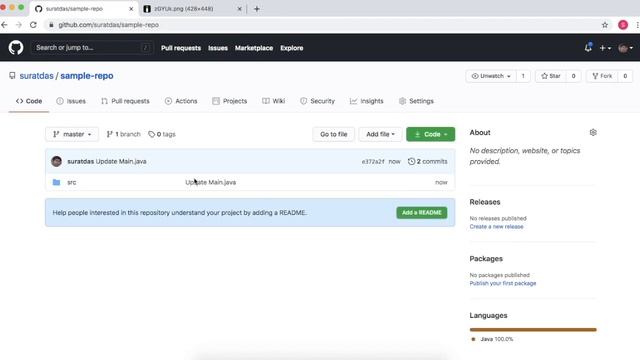Screen dimensions: 640x360
Task: Star the repository
Action: click(551, 76)
